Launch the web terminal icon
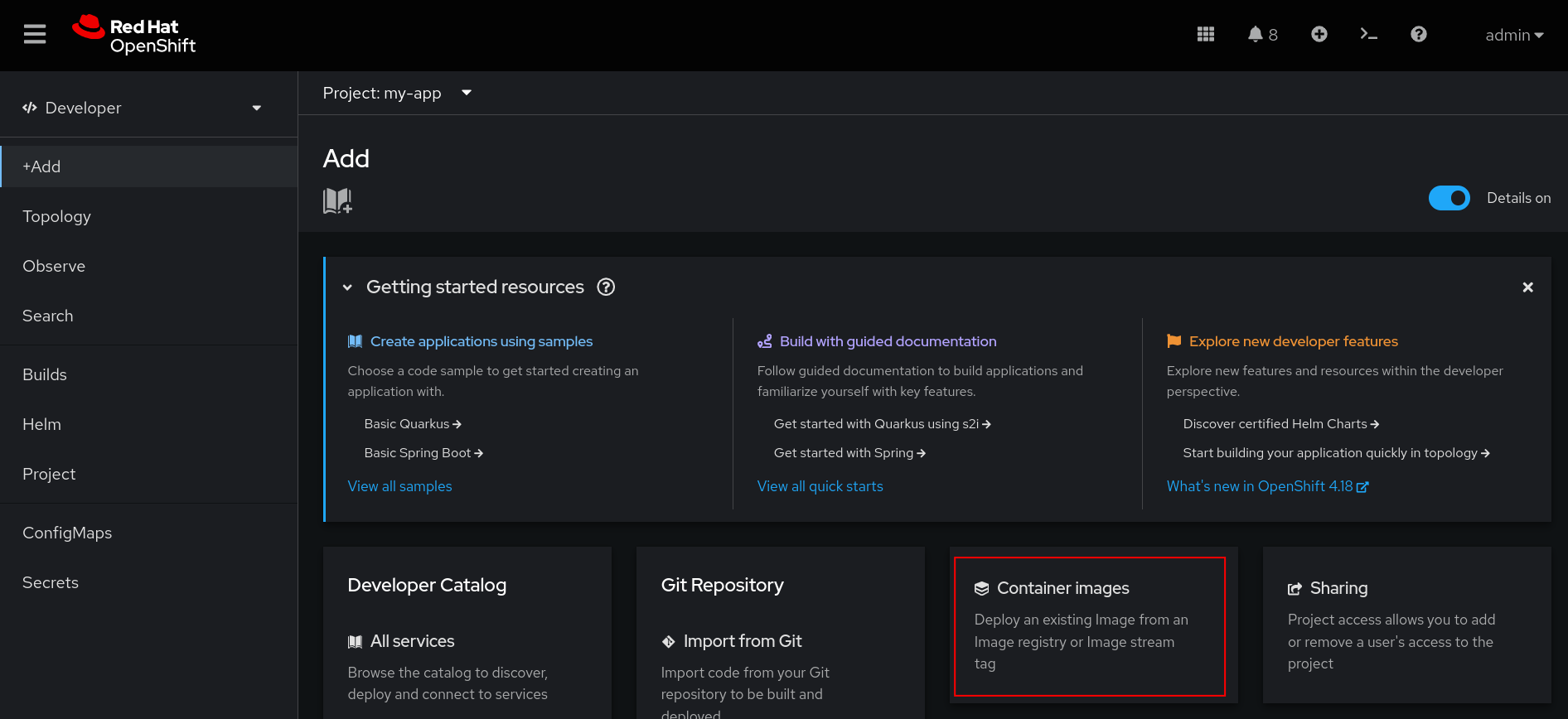The image size is (1568, 719). click(x=1368, y=34)
